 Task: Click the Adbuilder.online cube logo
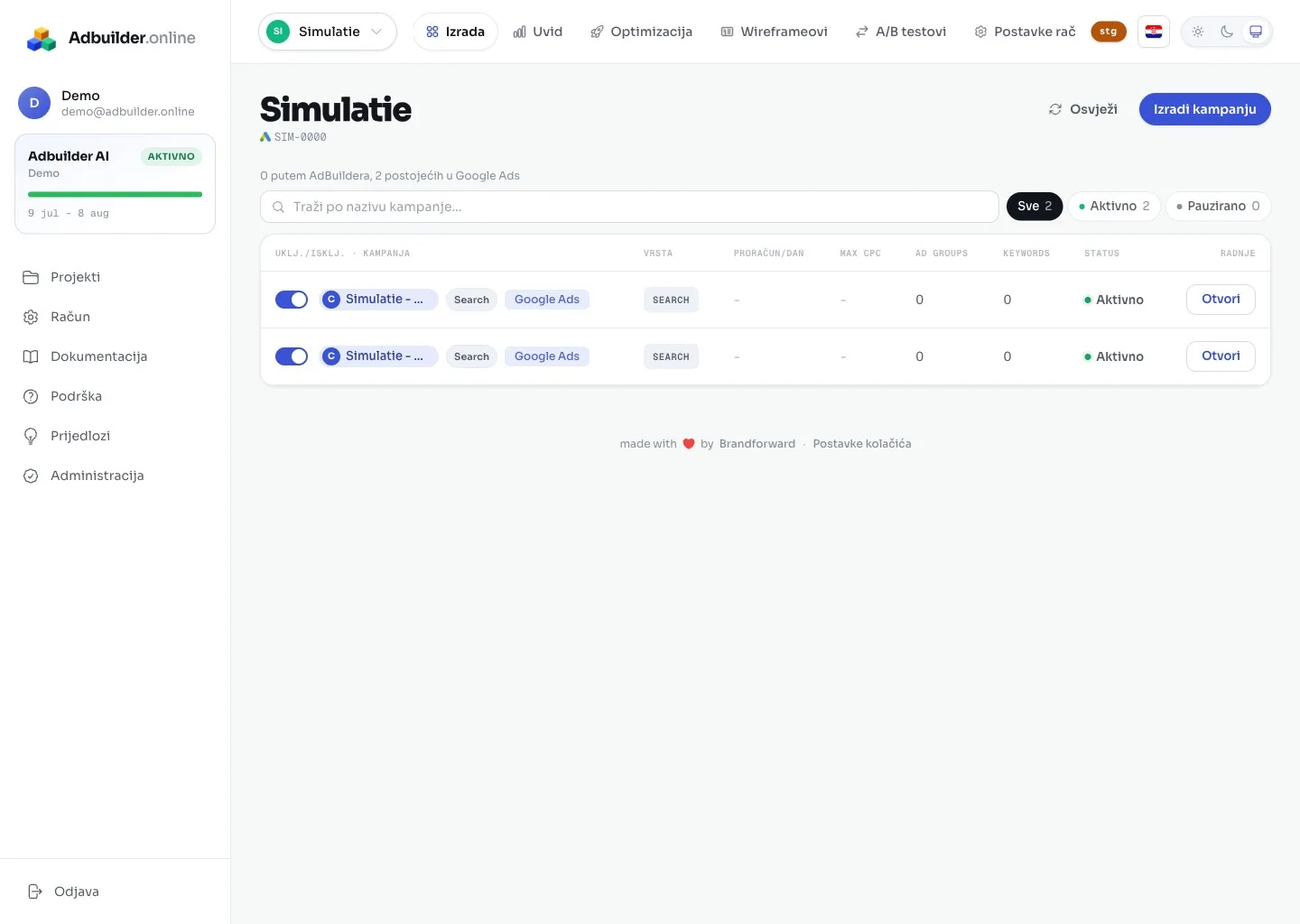[42, 39]
